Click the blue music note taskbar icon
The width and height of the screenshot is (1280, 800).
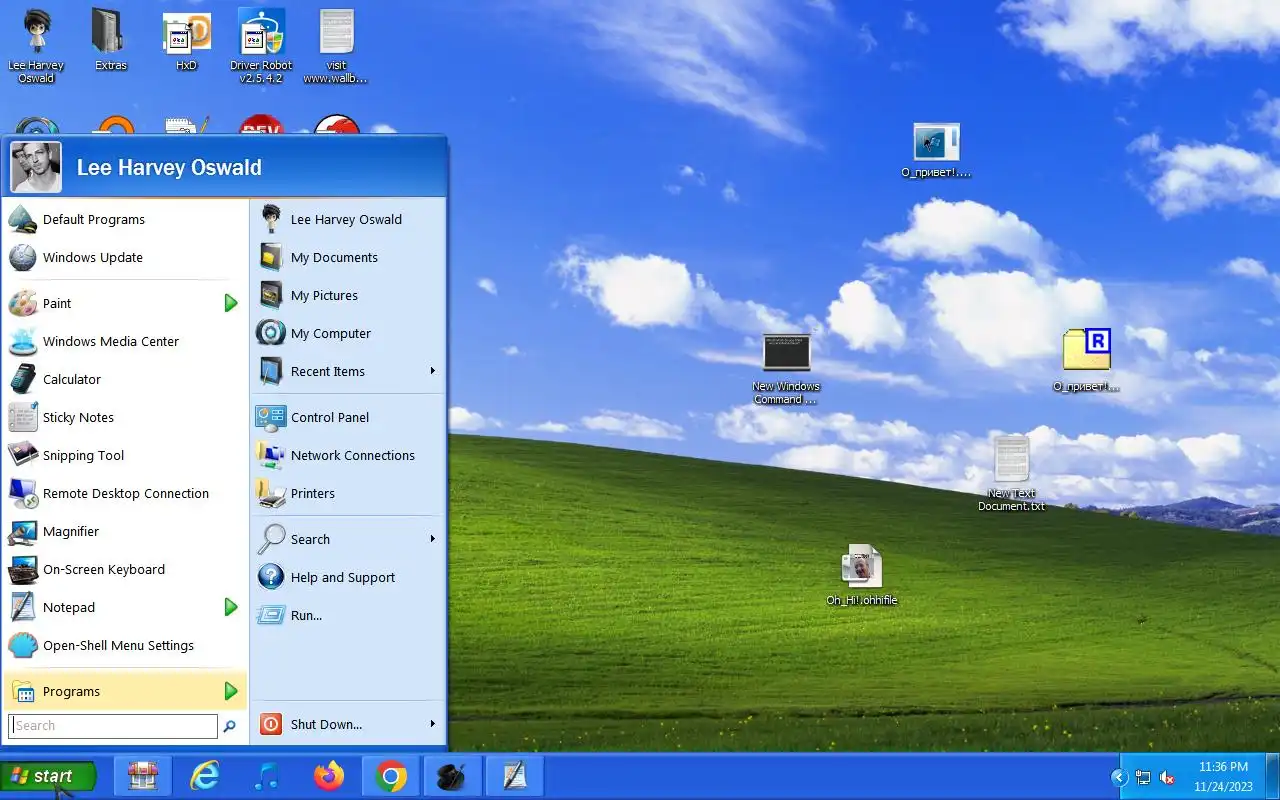point(267,776)
